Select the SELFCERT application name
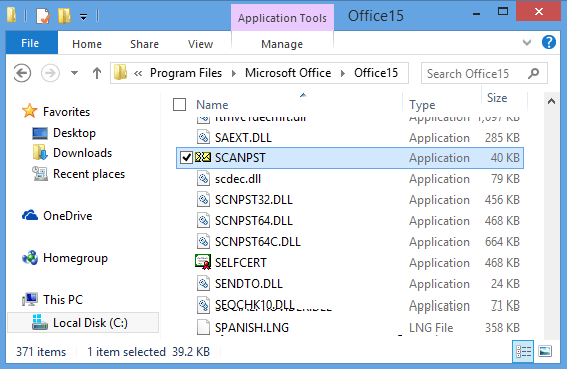 (240, 263)
